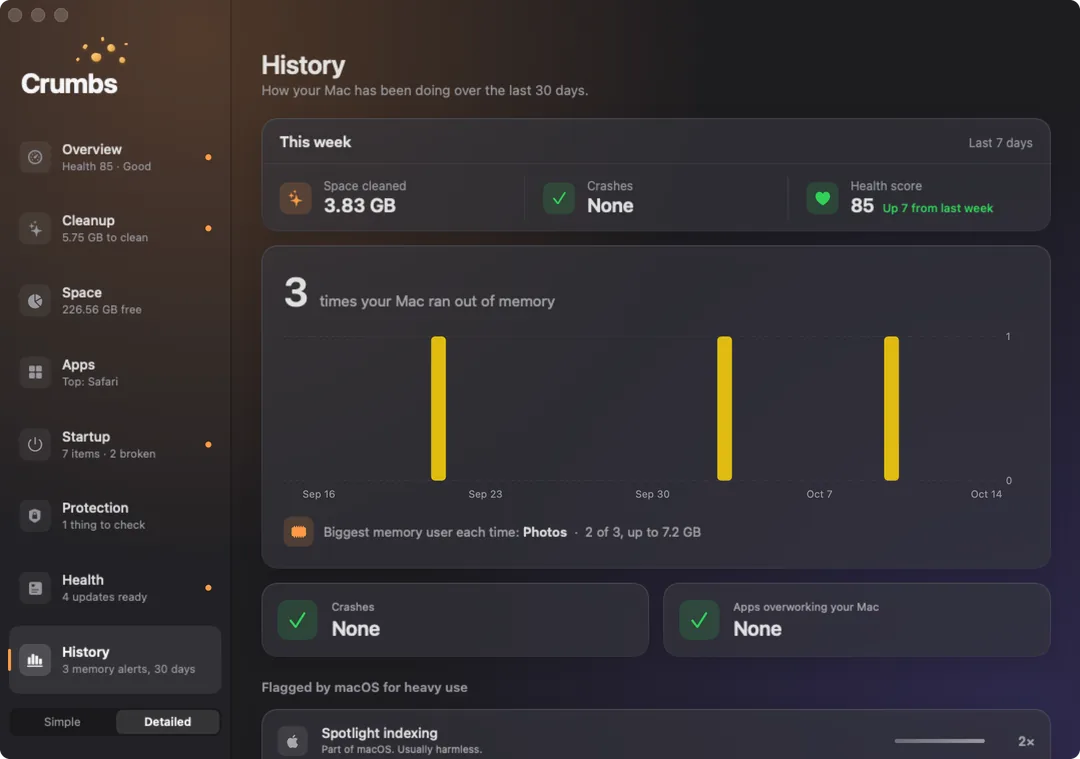Viewport: 1080px width, 759px height.
Task: Open the Apps overworking your Mac card
Action: click(856, 620)
